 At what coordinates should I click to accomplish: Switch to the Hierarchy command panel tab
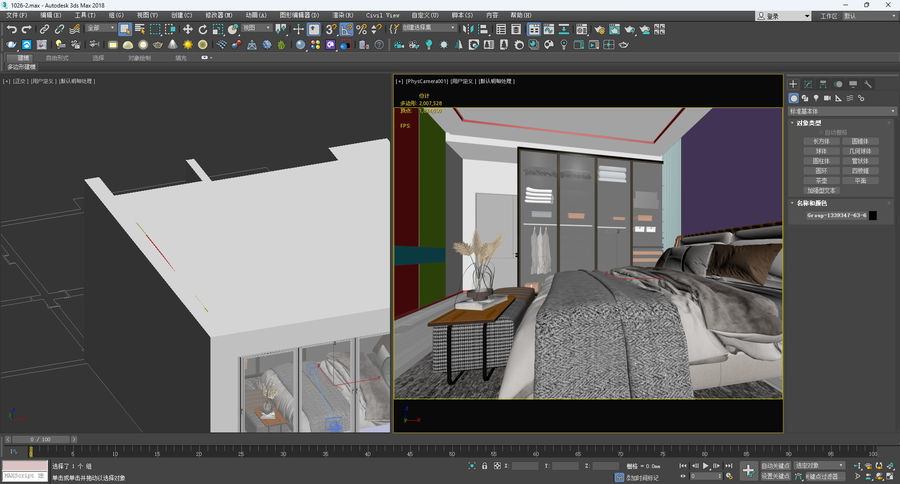823,84
